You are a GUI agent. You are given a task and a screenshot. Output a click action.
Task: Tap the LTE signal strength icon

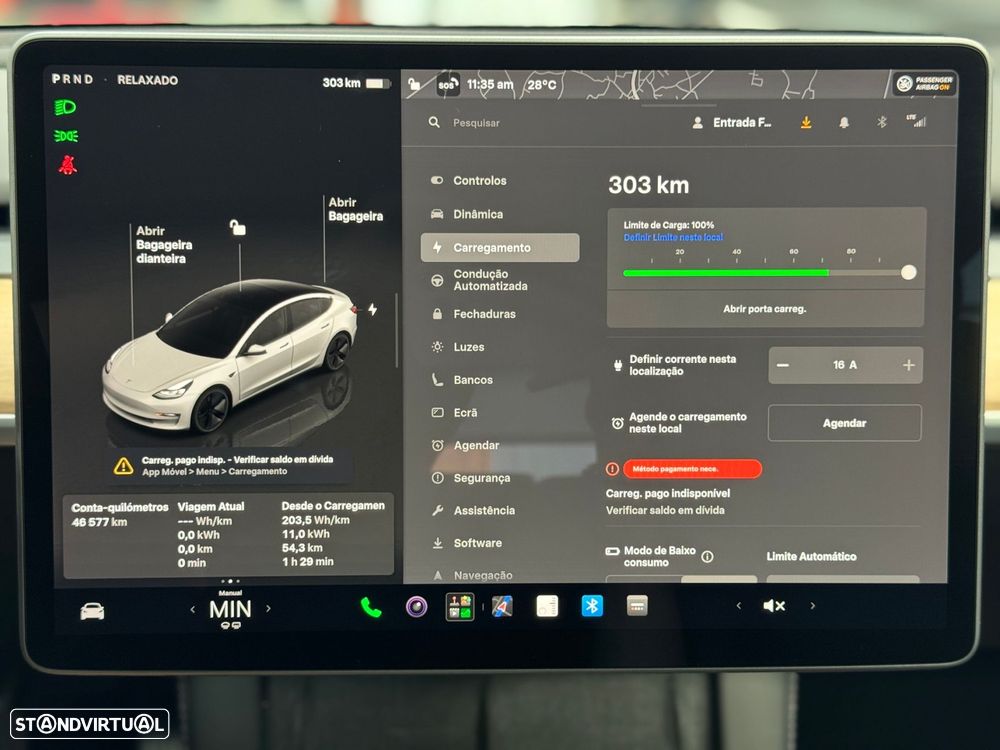tap(916, 121)
